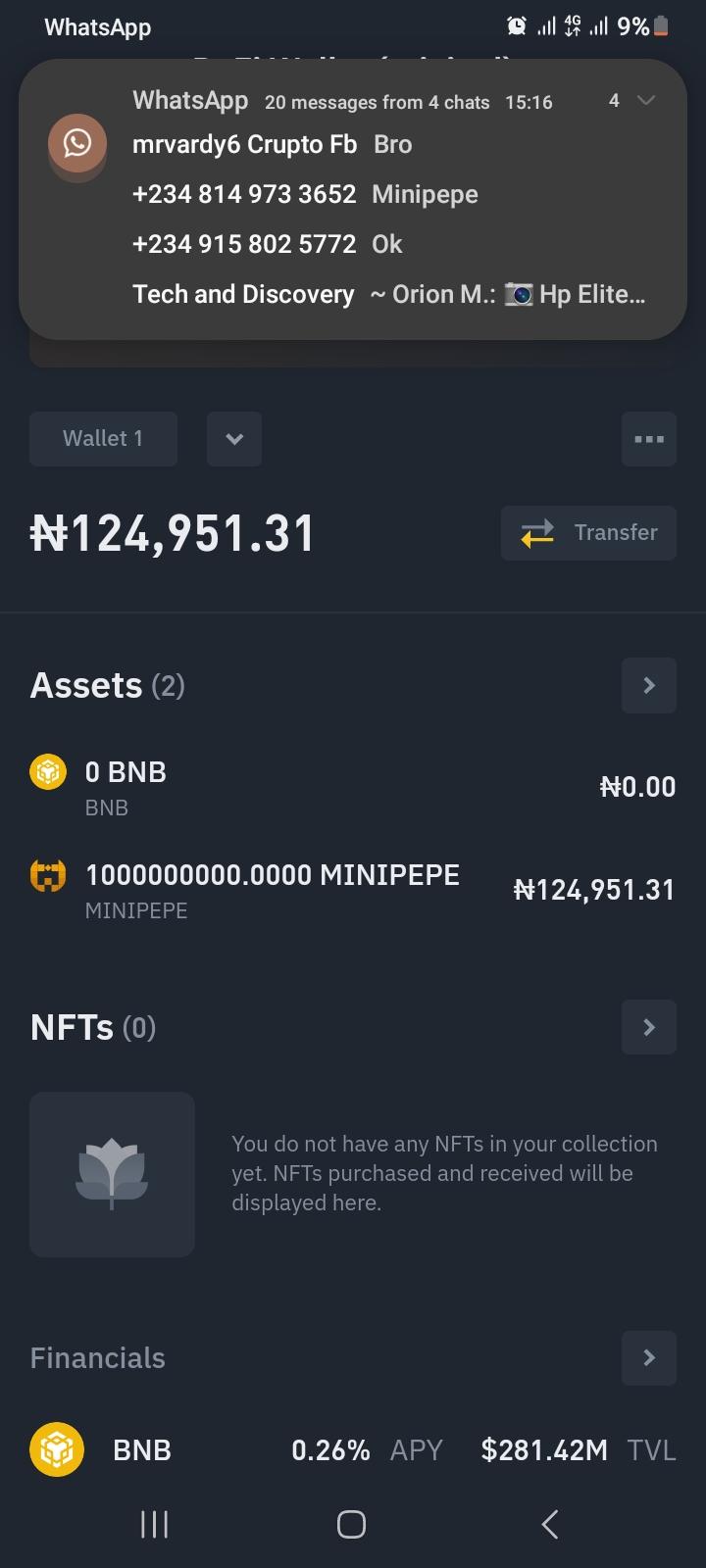This screenshot has width=706, height=1568.
Task: Open the three-dots wallet options menu
Action: [648, 439]
